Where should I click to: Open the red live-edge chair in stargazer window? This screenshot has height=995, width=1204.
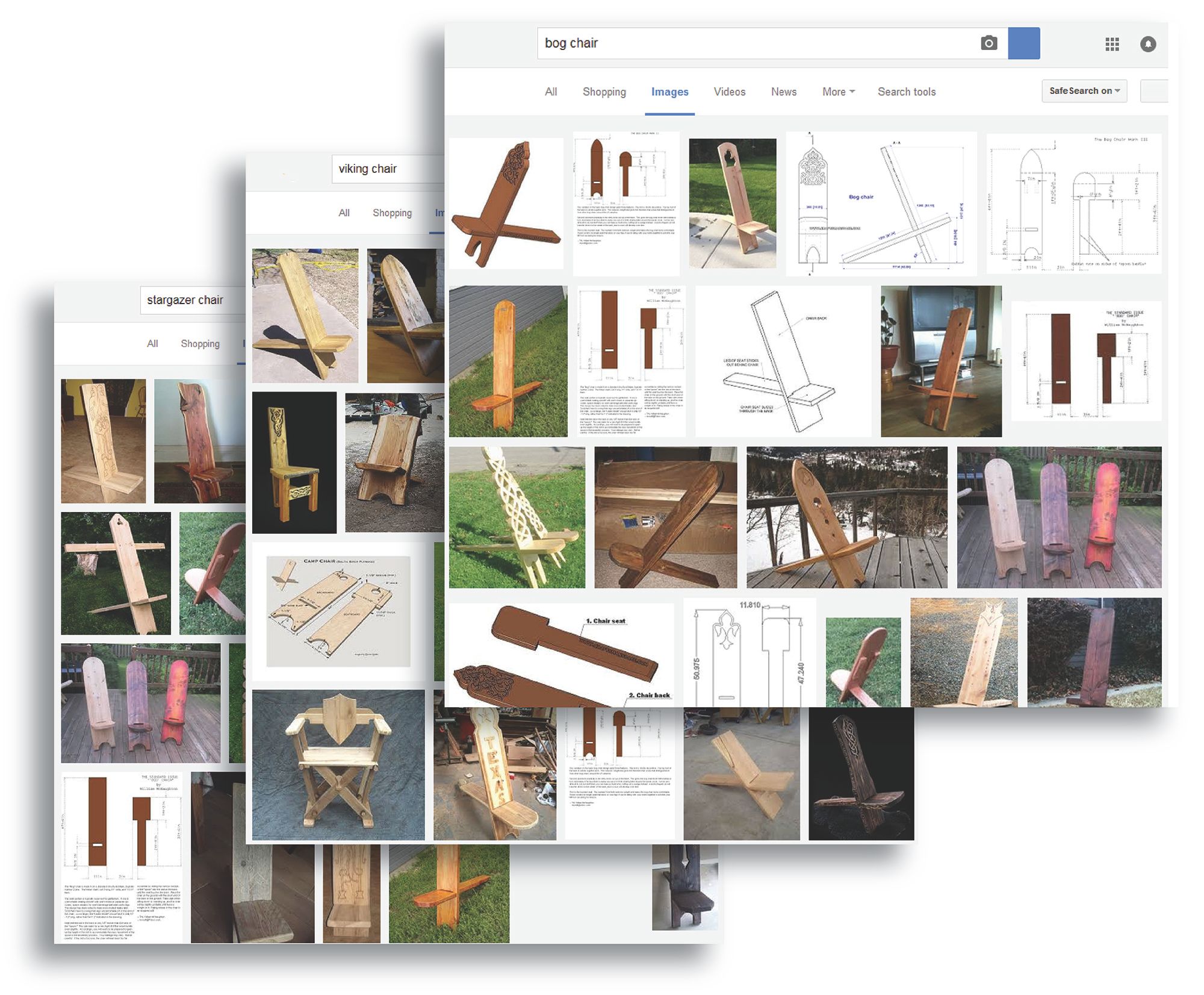point(200,441)
